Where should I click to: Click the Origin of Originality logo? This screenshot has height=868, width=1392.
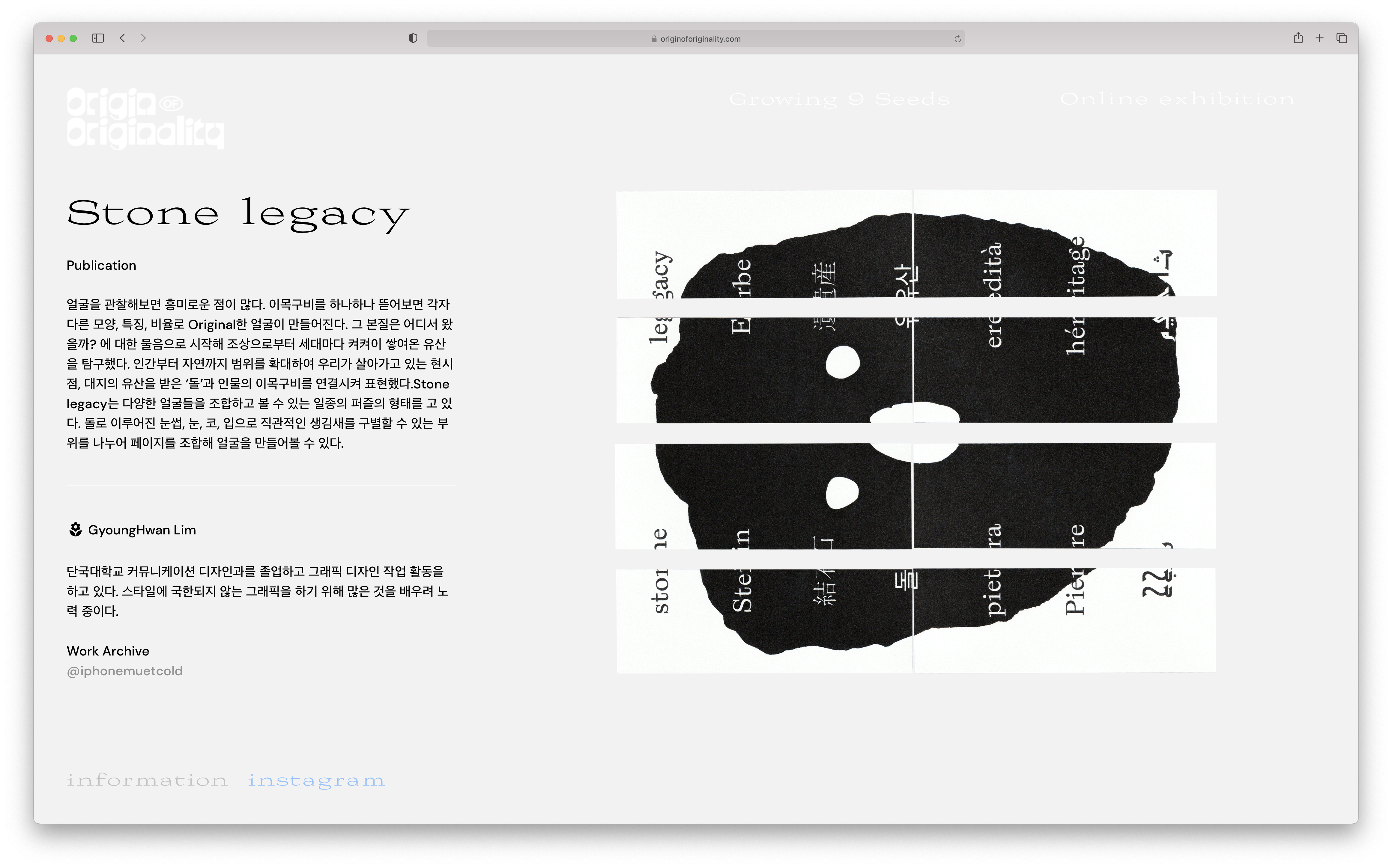tap(145, 118)
